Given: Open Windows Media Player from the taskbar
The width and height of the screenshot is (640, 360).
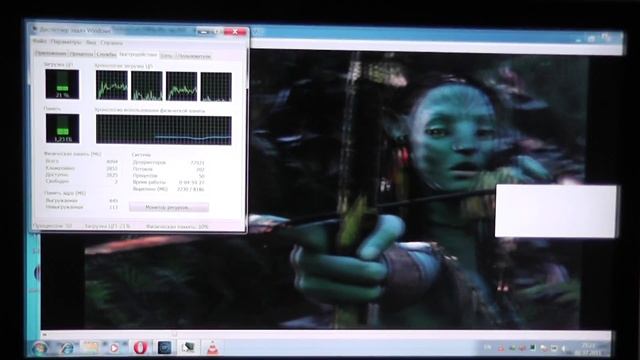Looking at the screenshot, I should coord(115,347).
